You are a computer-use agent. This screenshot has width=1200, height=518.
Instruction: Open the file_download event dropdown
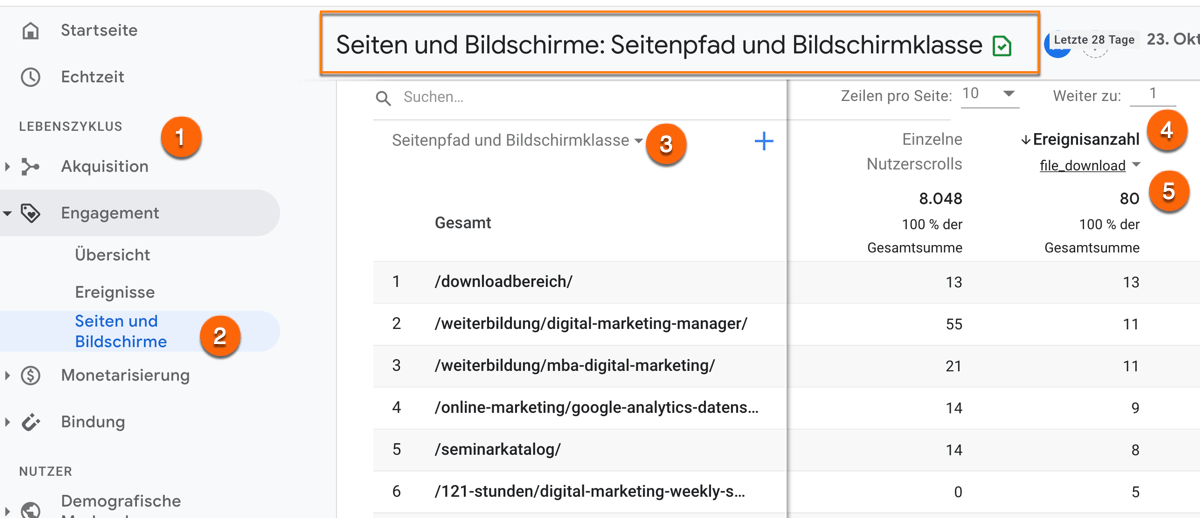1090,166
